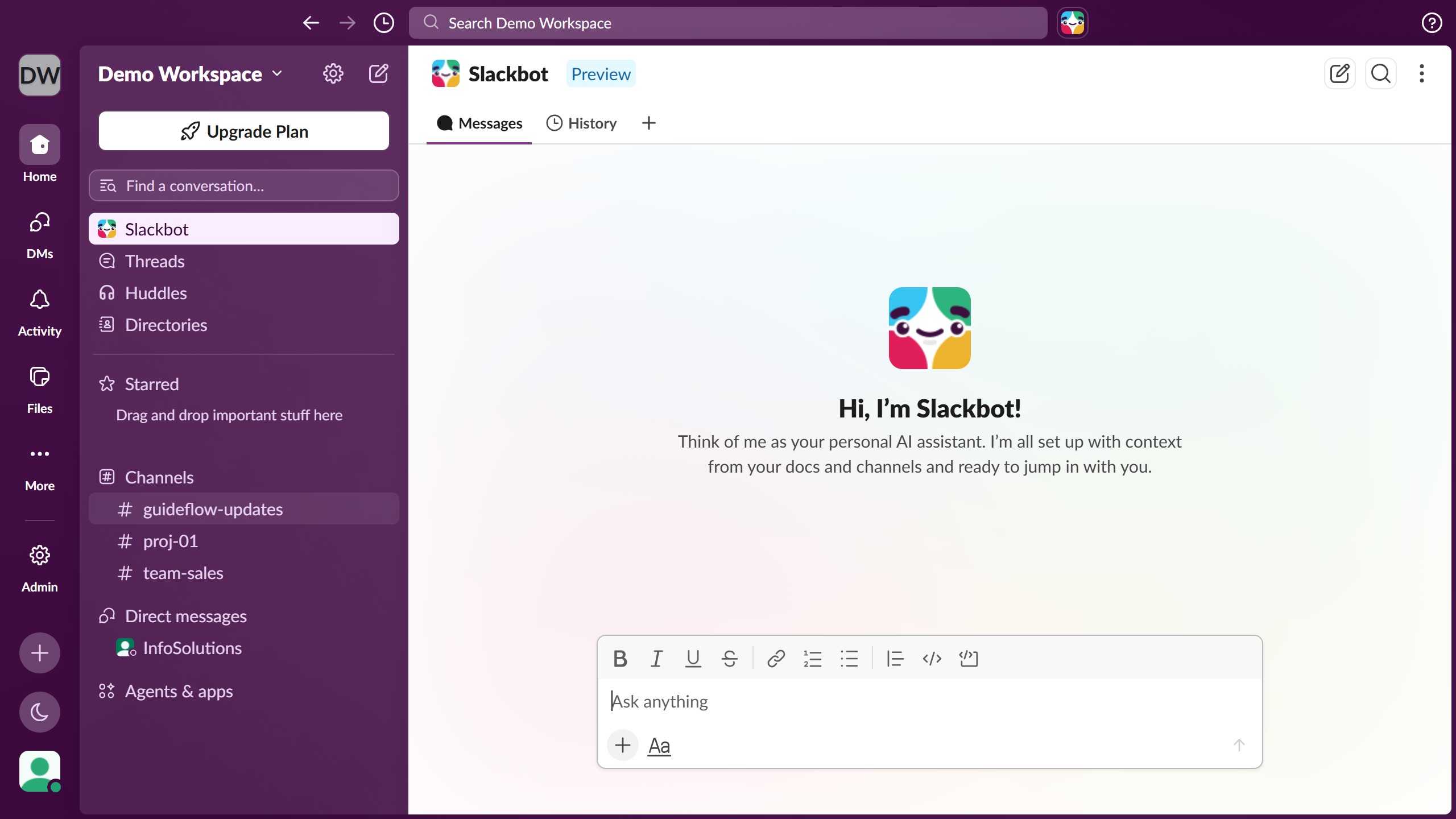Toggle italic formatting
This screenshot has width=1456, height=819.
[656, 659]
